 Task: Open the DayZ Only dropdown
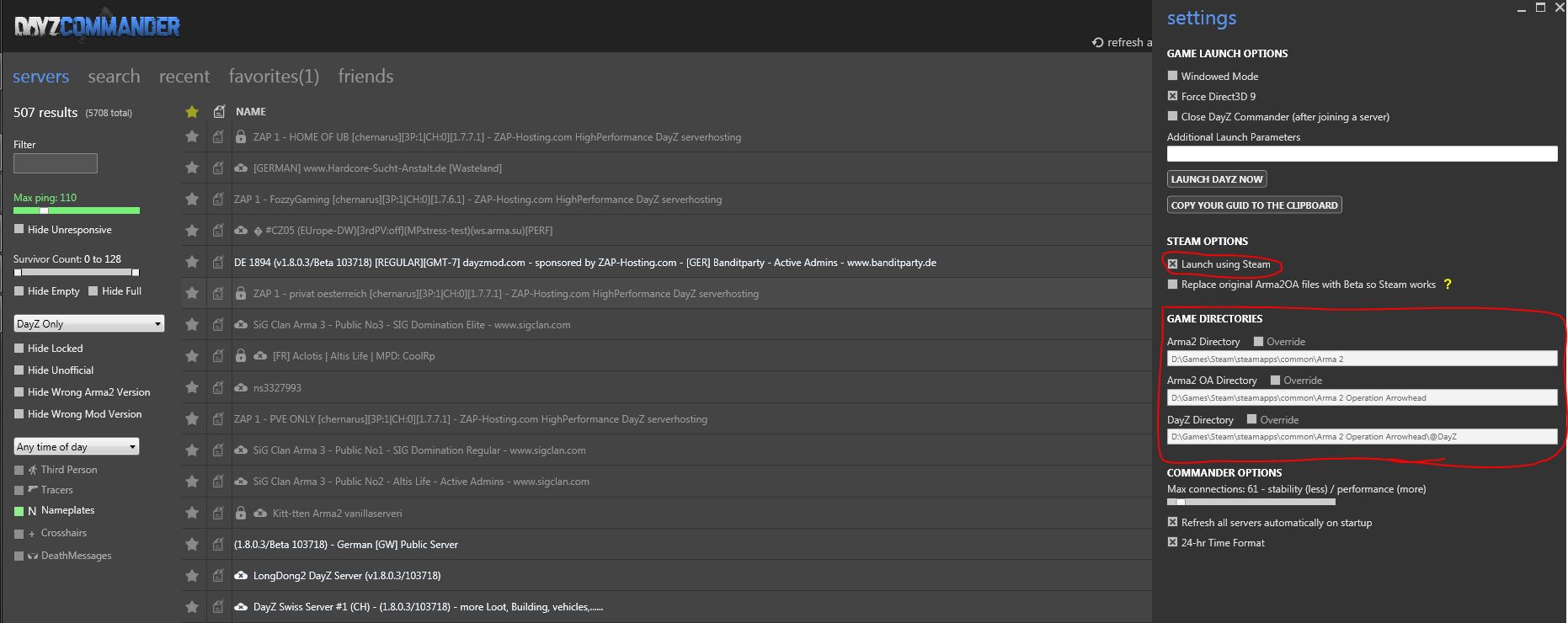[x=88, y=324]
